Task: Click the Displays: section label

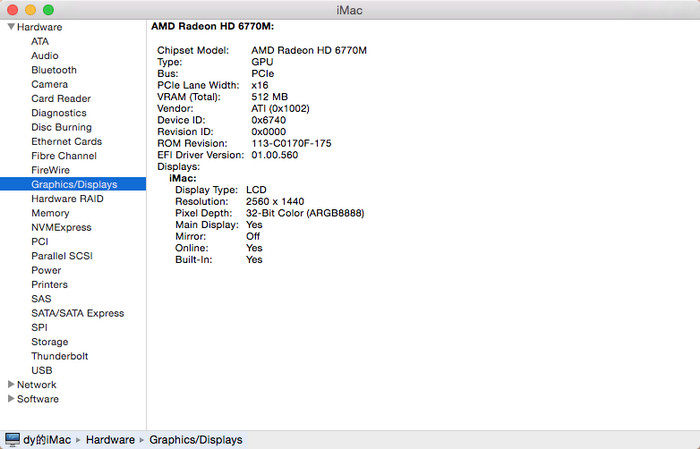Action: coord(179,166)
